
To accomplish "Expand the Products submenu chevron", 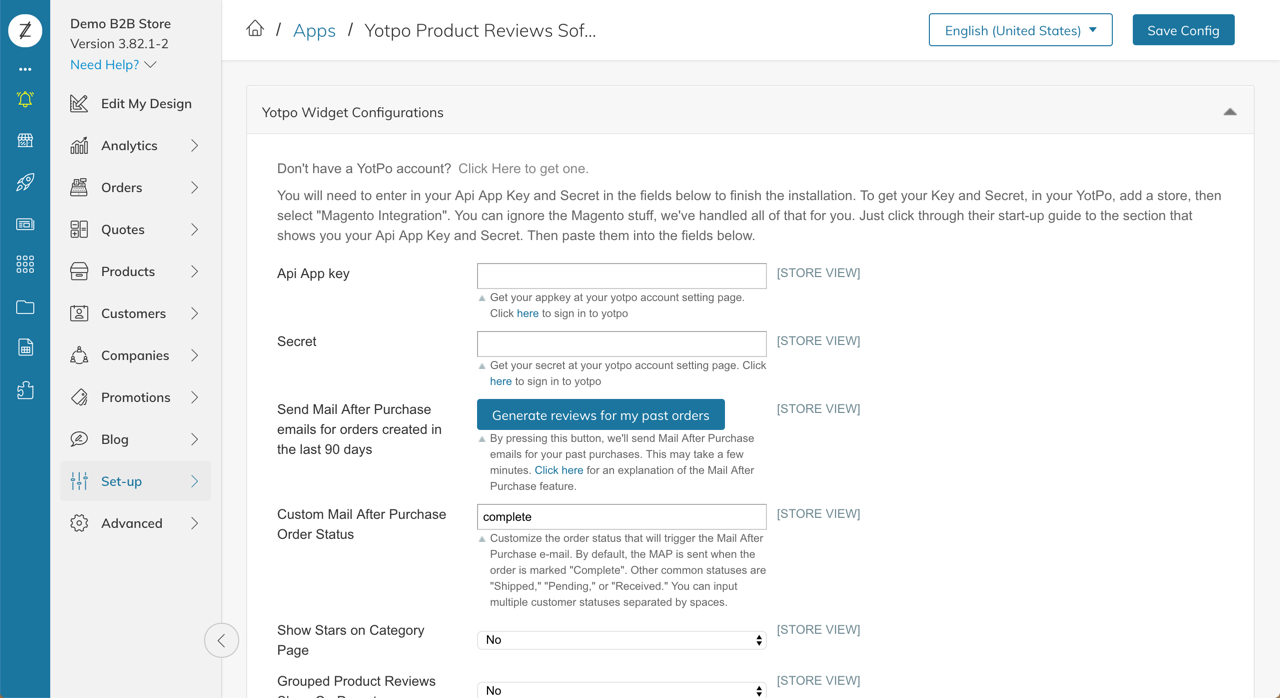I will coord(195,271).
